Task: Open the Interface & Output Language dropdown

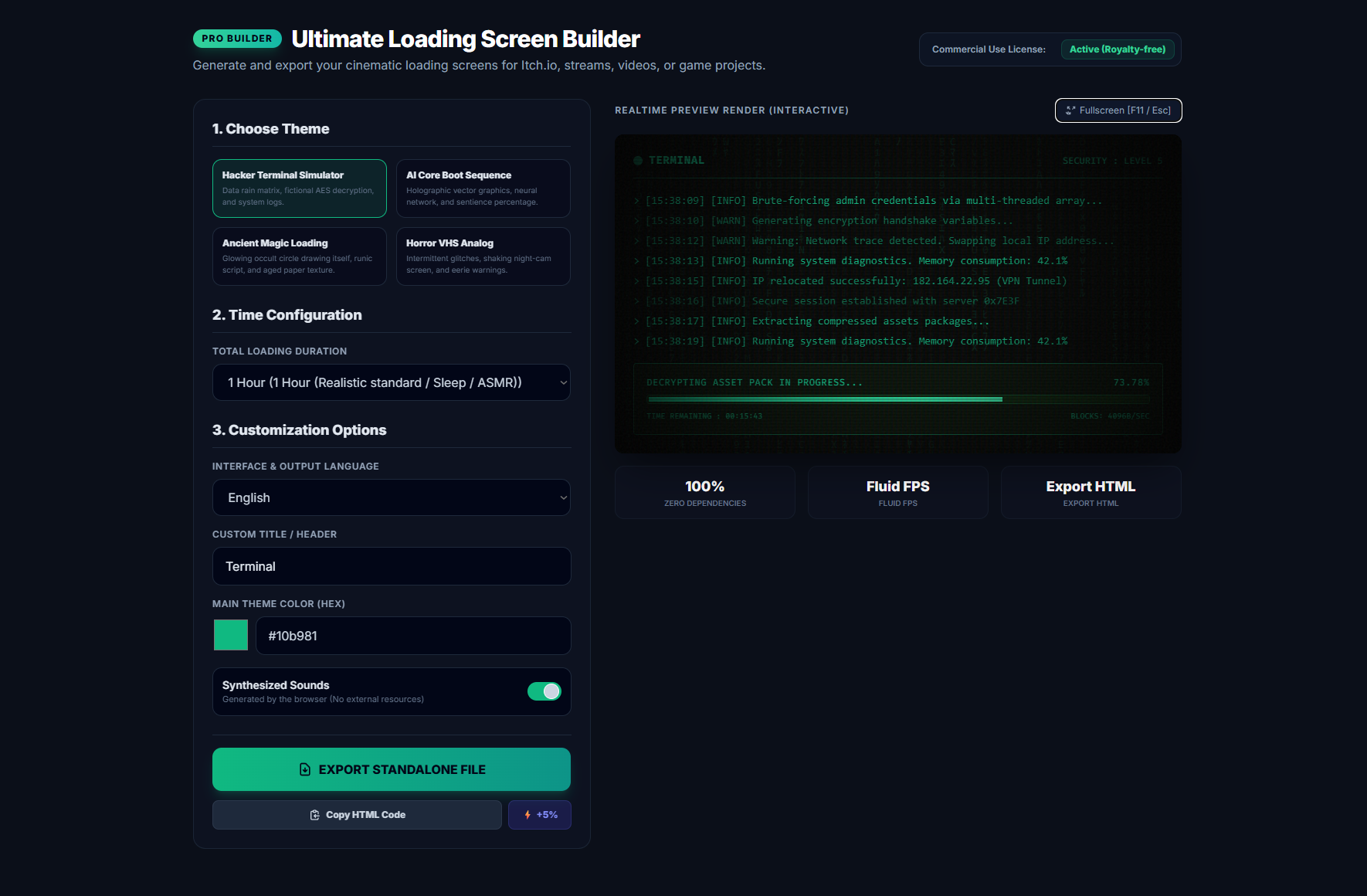Action: click(392, 497)
